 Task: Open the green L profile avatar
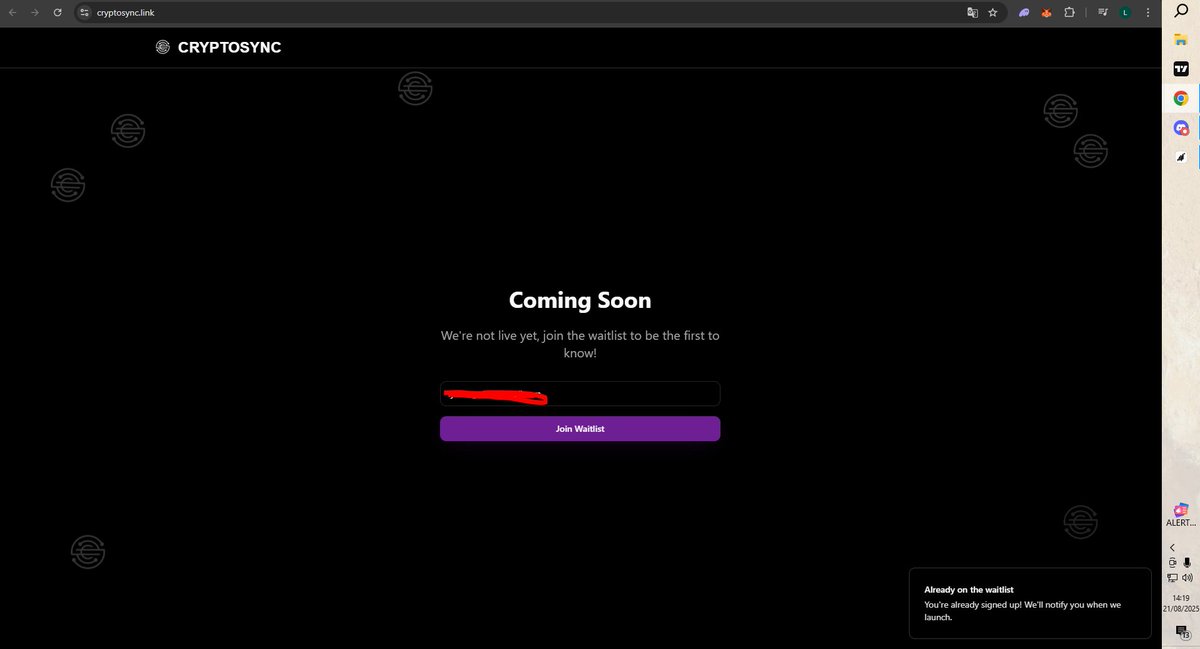1126,13
